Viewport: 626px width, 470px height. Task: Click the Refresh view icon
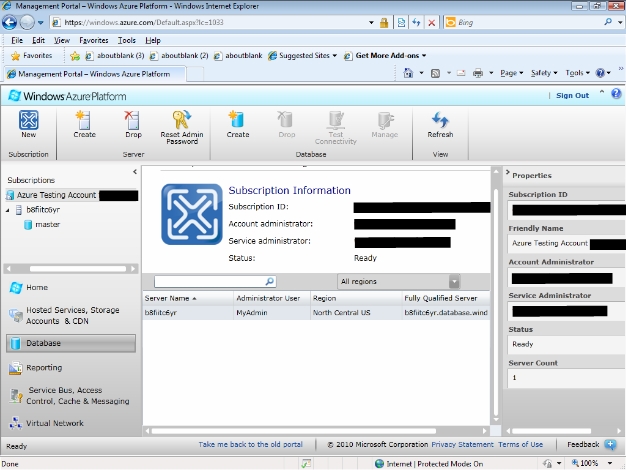(440, 120)
